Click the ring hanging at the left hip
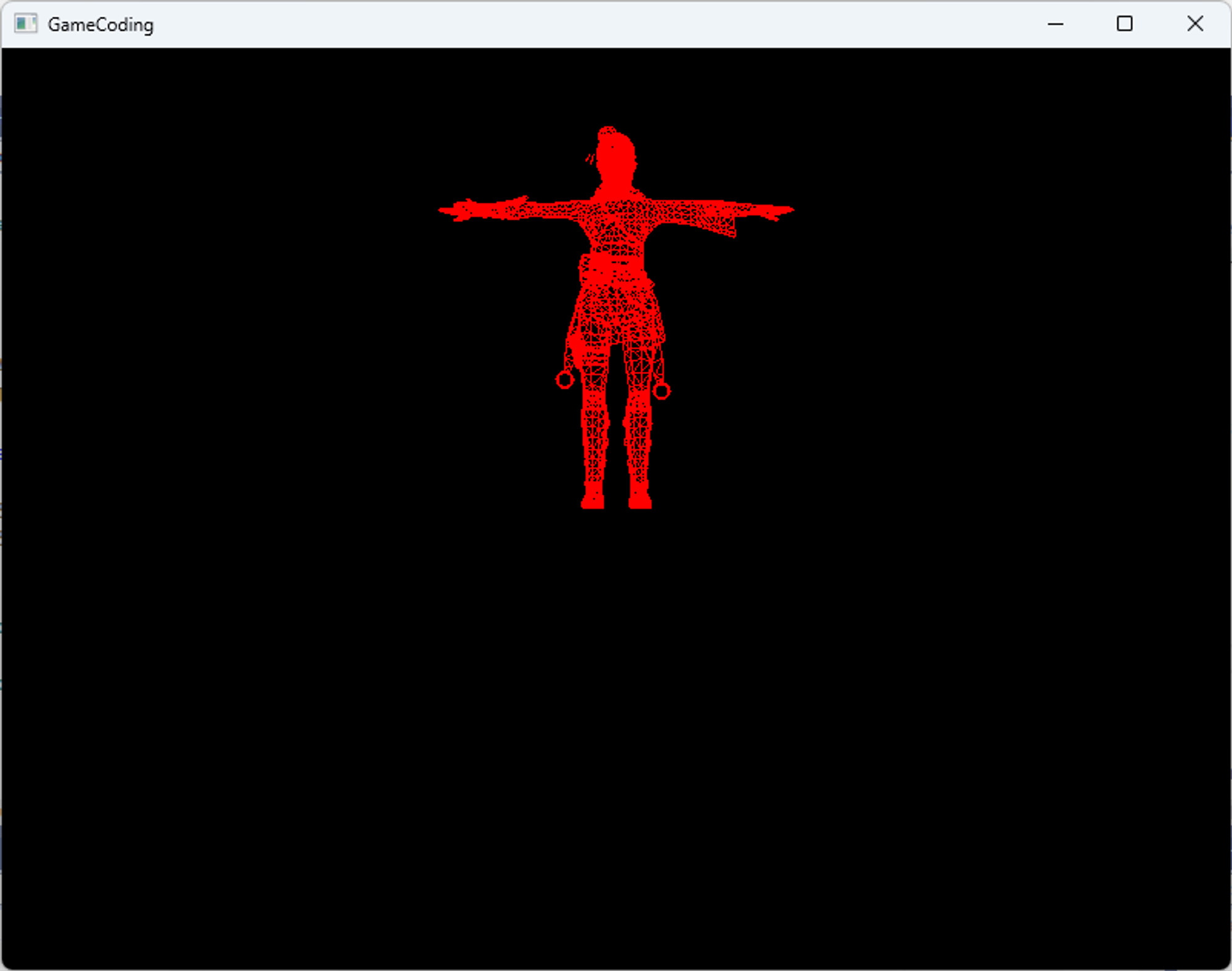This screenshot has width=1232, height=971. tap(565, 380)
